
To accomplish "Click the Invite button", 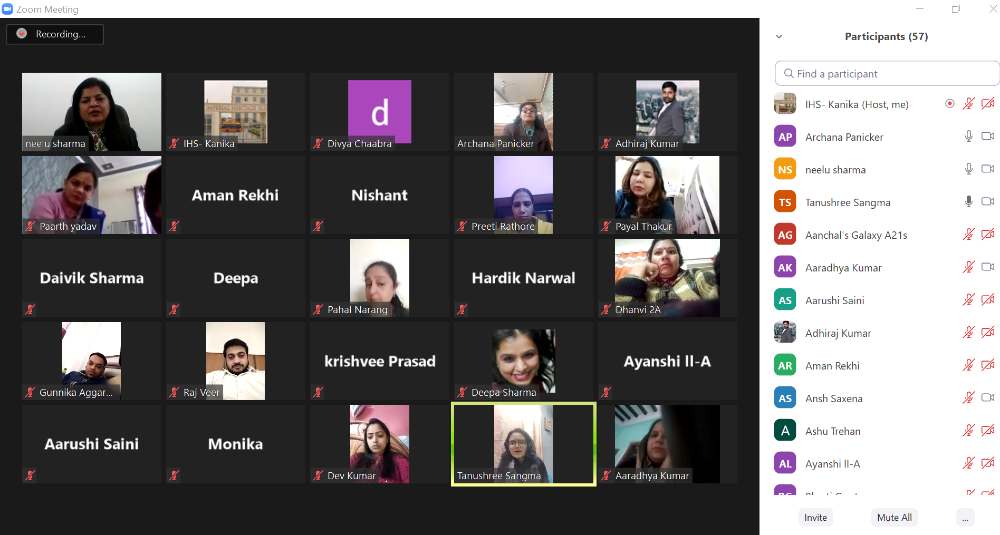I will pyautogui.click(x=815, y=518).
